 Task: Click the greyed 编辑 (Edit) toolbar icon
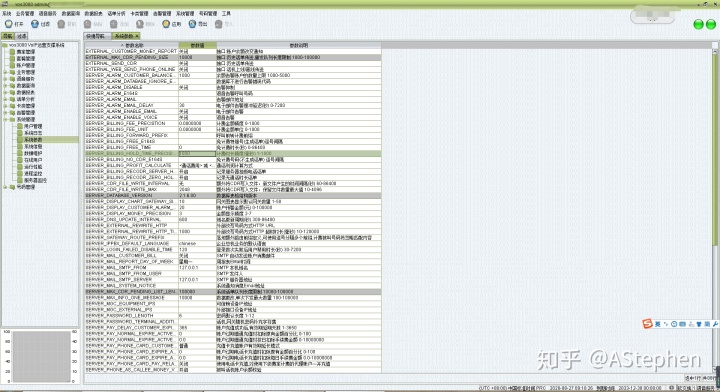[88, 24]
